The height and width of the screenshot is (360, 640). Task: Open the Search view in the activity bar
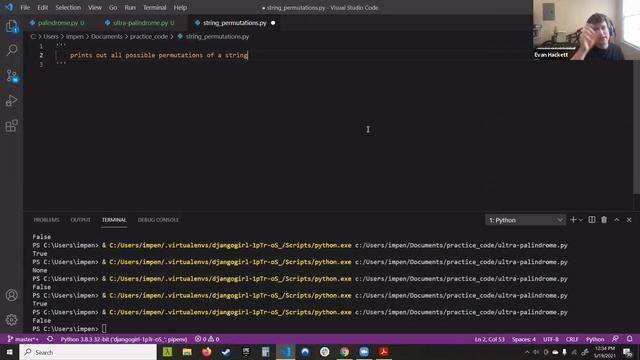tap(11, 50)
